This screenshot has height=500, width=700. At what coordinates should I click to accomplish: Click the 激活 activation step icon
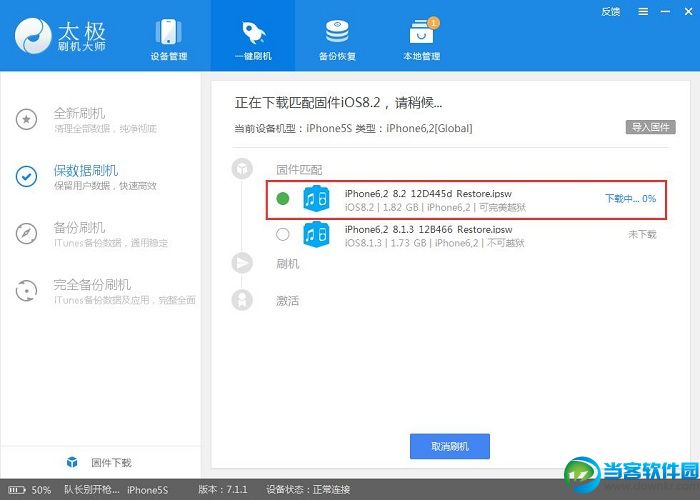(x=242, y=300)
